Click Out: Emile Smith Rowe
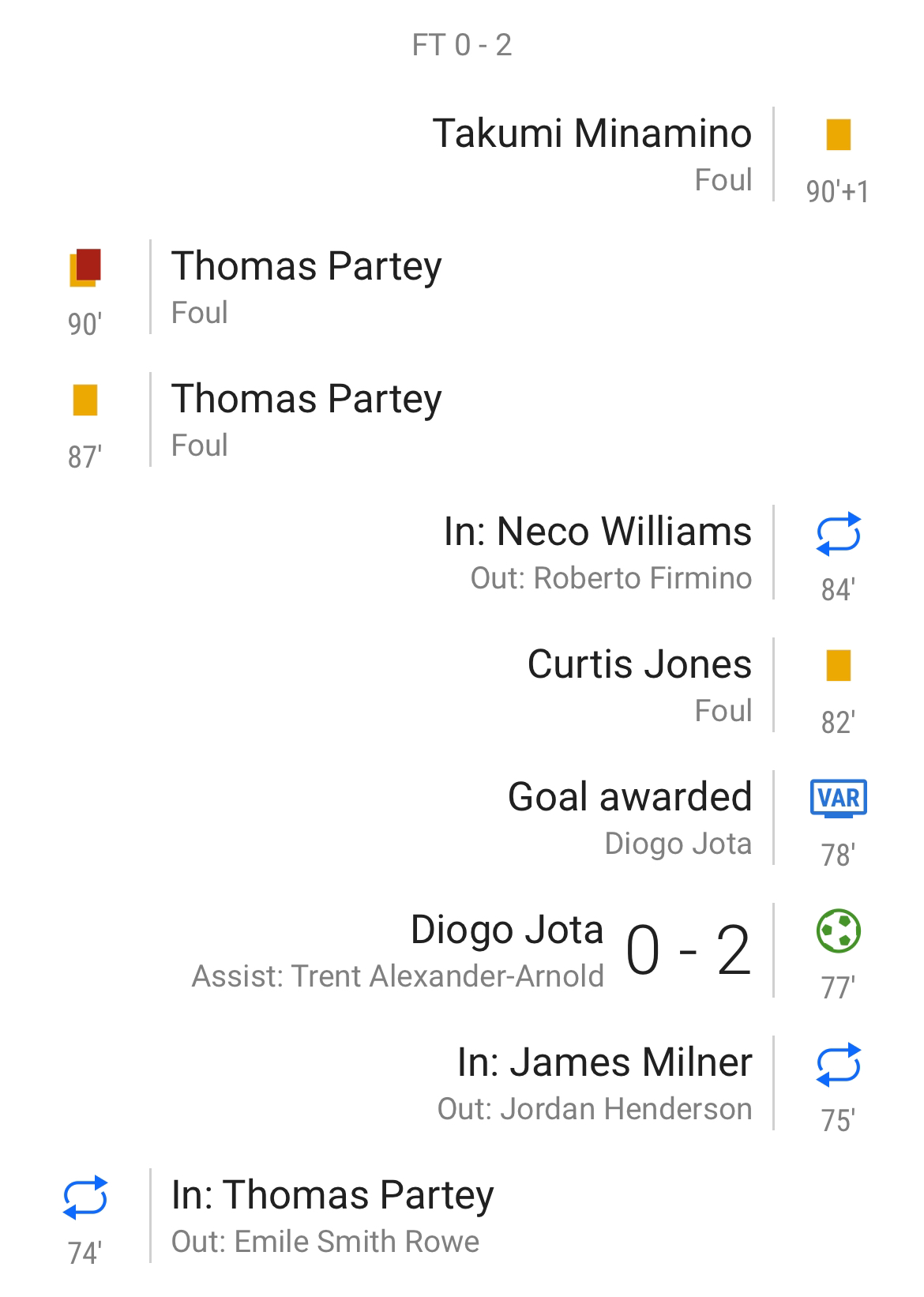Viewport: 924px width, 1297px height. point(325,1242)
